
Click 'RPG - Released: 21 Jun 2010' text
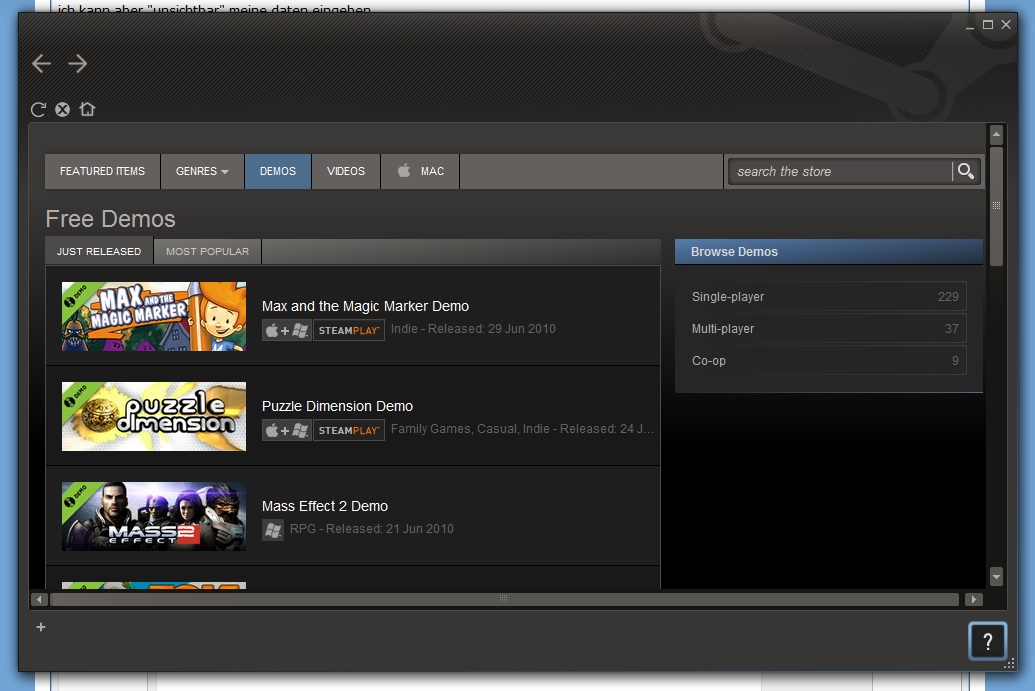372,529
